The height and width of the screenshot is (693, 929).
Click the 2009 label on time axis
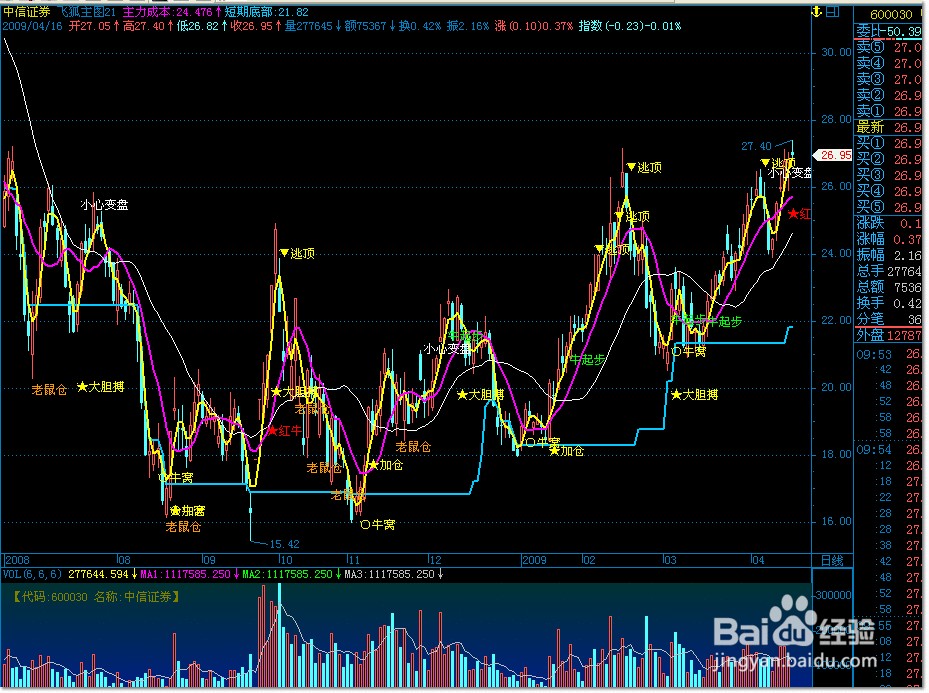534,560
